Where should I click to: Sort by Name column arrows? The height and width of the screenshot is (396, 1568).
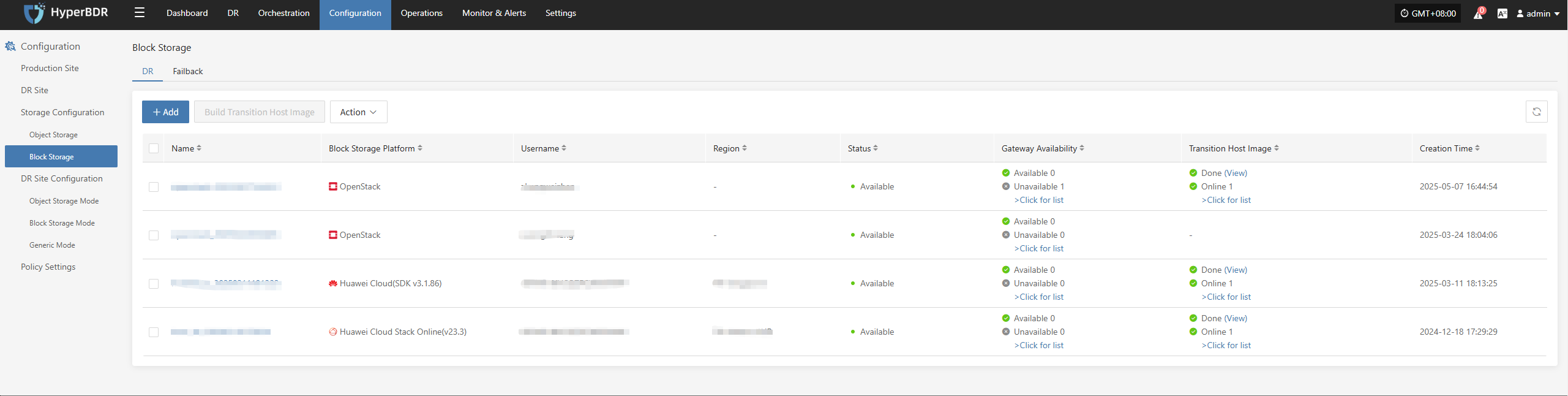199,148
